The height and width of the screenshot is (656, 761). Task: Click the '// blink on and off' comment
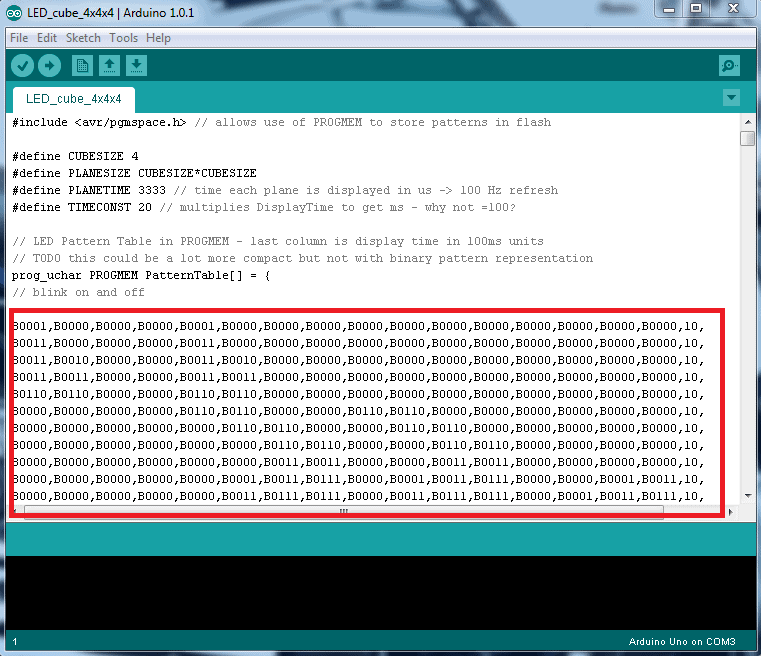79,292
